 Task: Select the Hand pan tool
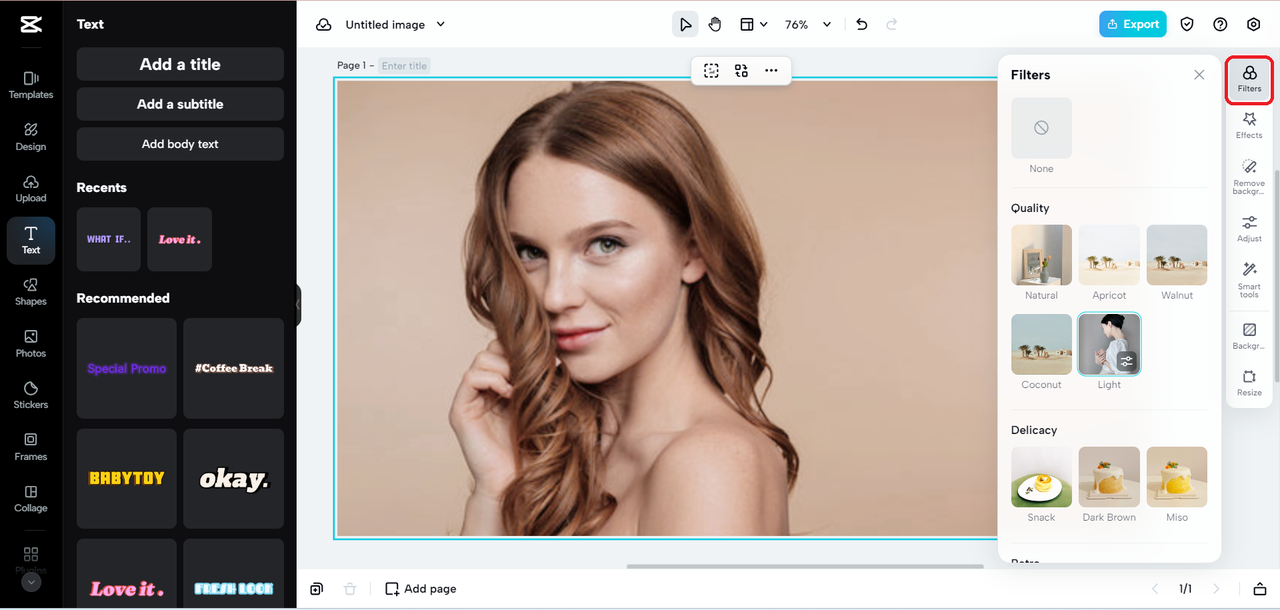pyautogui.click(x=715, y=25)
